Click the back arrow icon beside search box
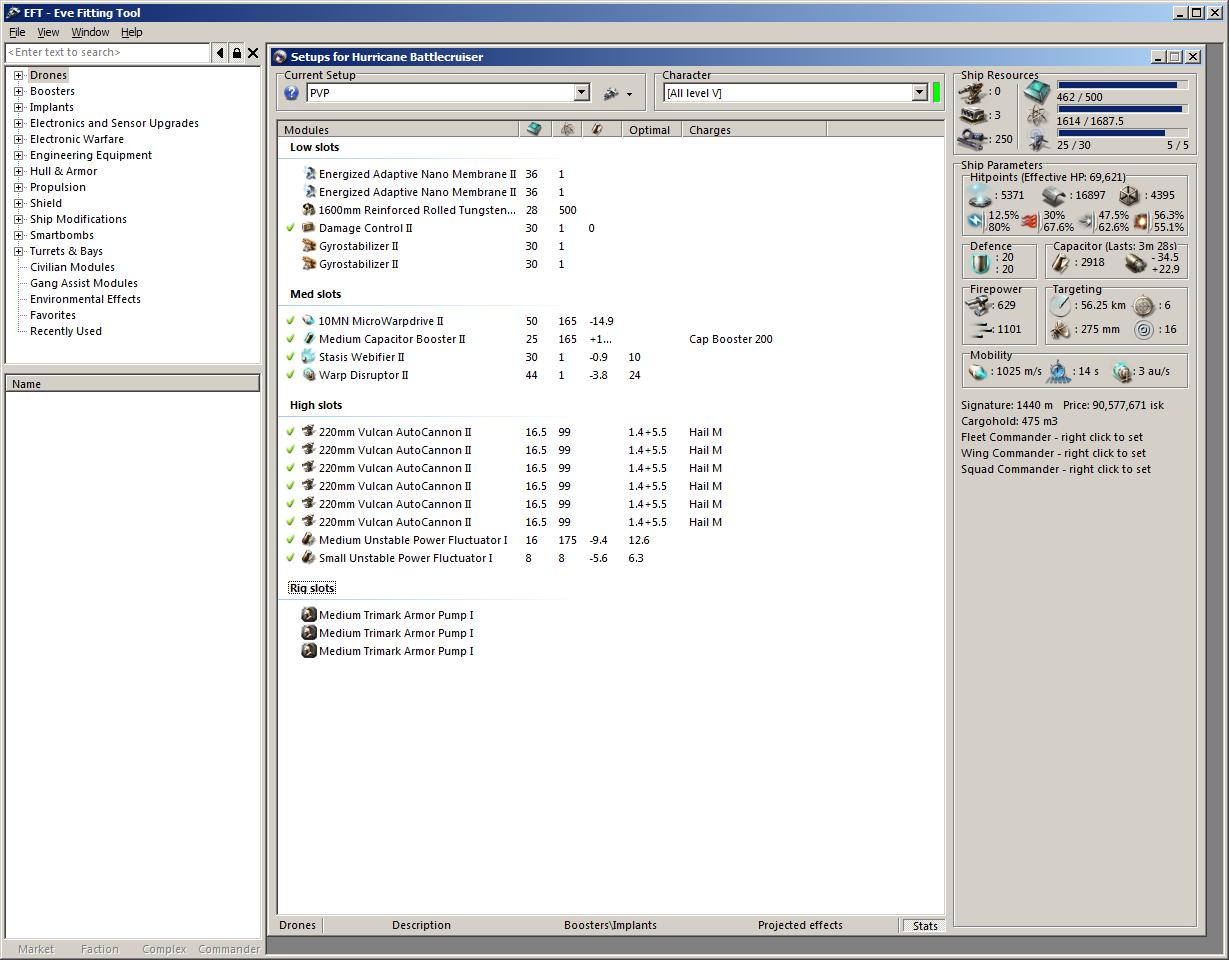This screenshot has width=1229, height=960. 220,53
